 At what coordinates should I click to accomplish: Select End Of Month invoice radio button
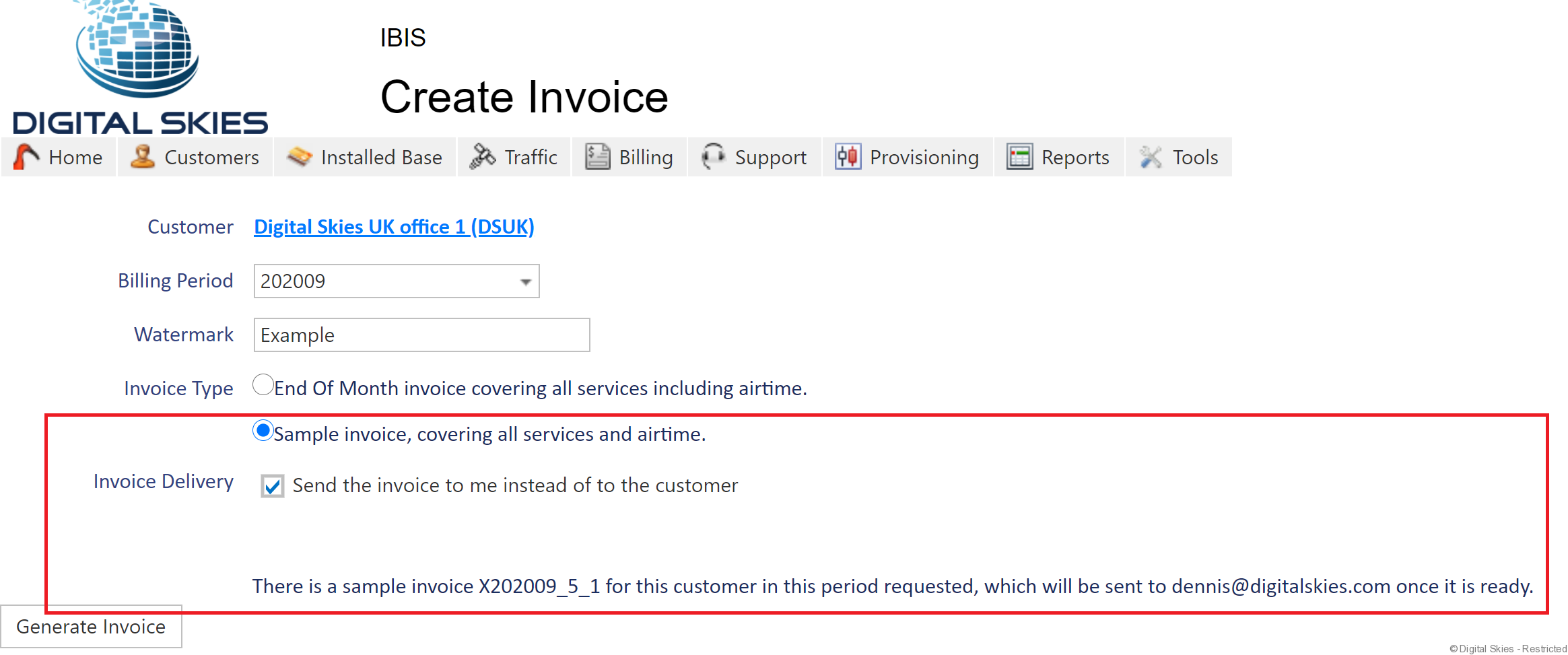(263, 385)
